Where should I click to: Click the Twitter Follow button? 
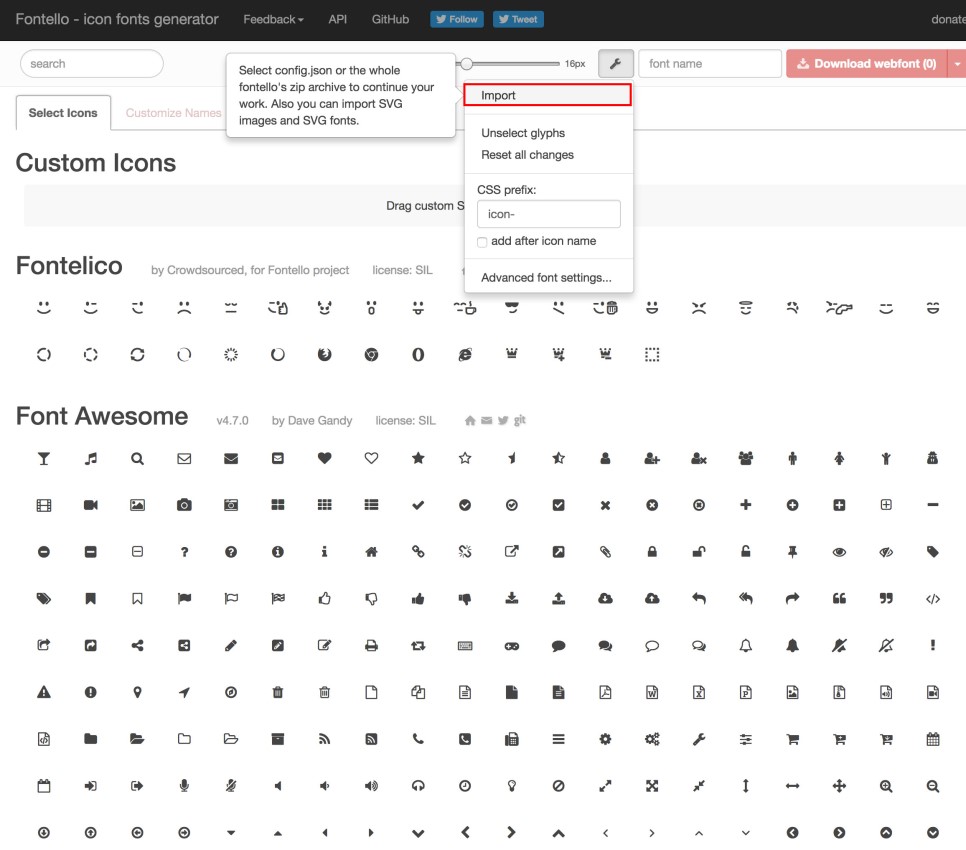tap(457, 19)
